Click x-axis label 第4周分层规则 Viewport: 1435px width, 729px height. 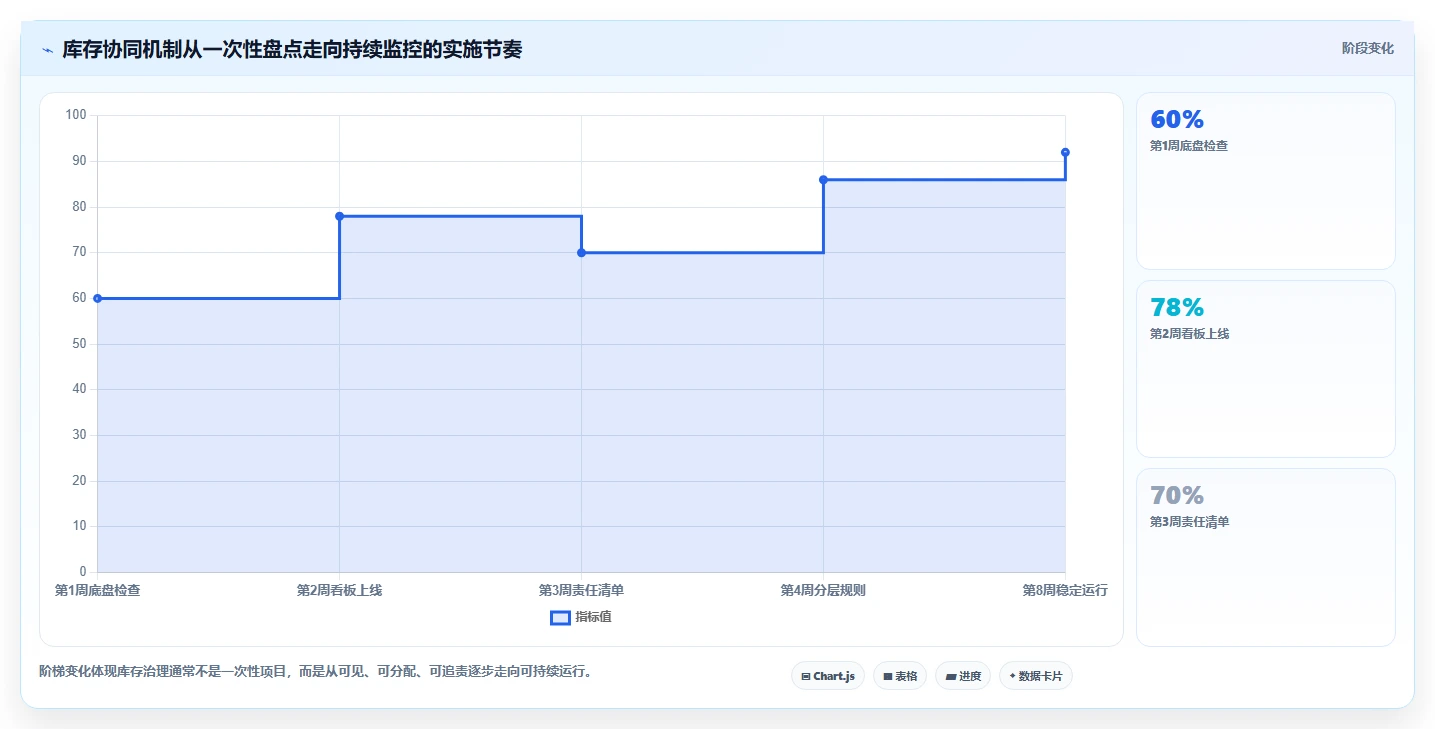[823, 590]
